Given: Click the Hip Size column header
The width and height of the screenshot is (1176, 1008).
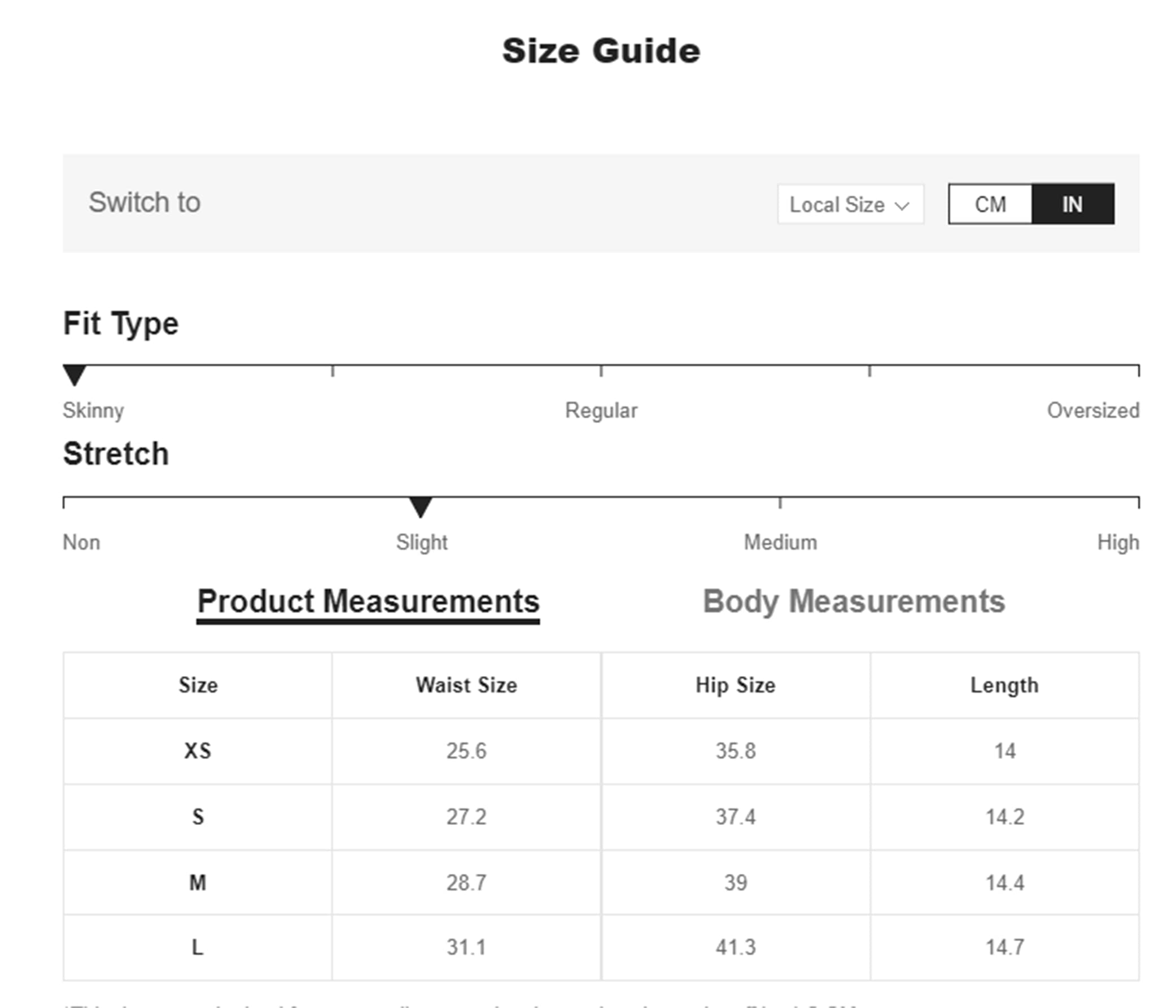Looking at the screenshot, I should [736, 685].
